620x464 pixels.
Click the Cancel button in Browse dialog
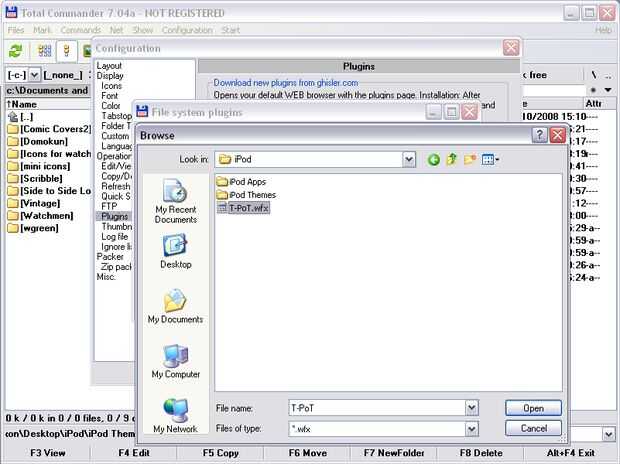[533, 428]
